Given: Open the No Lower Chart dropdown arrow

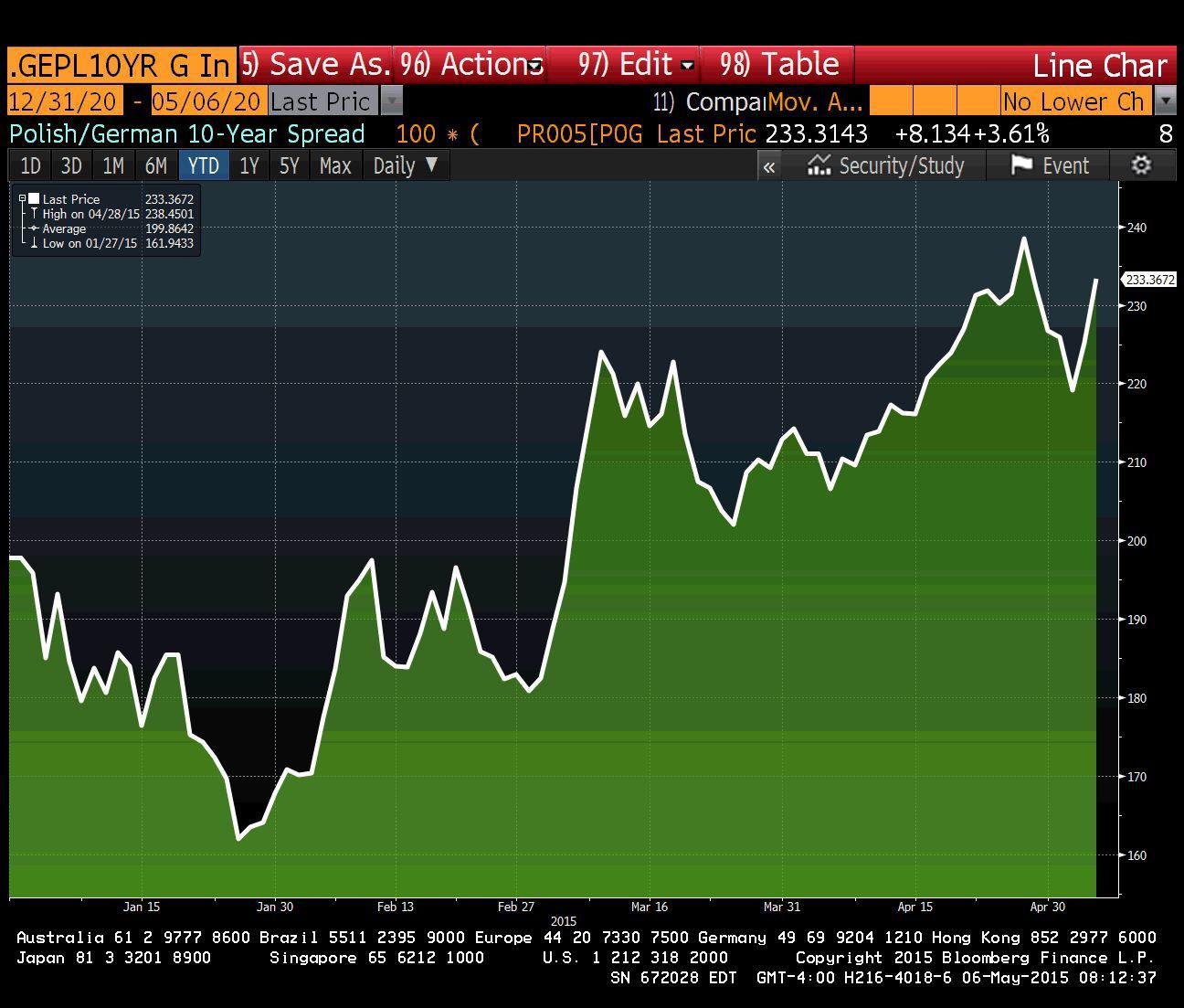Looking at the screenshot, I should click(x=1165, y=101).
